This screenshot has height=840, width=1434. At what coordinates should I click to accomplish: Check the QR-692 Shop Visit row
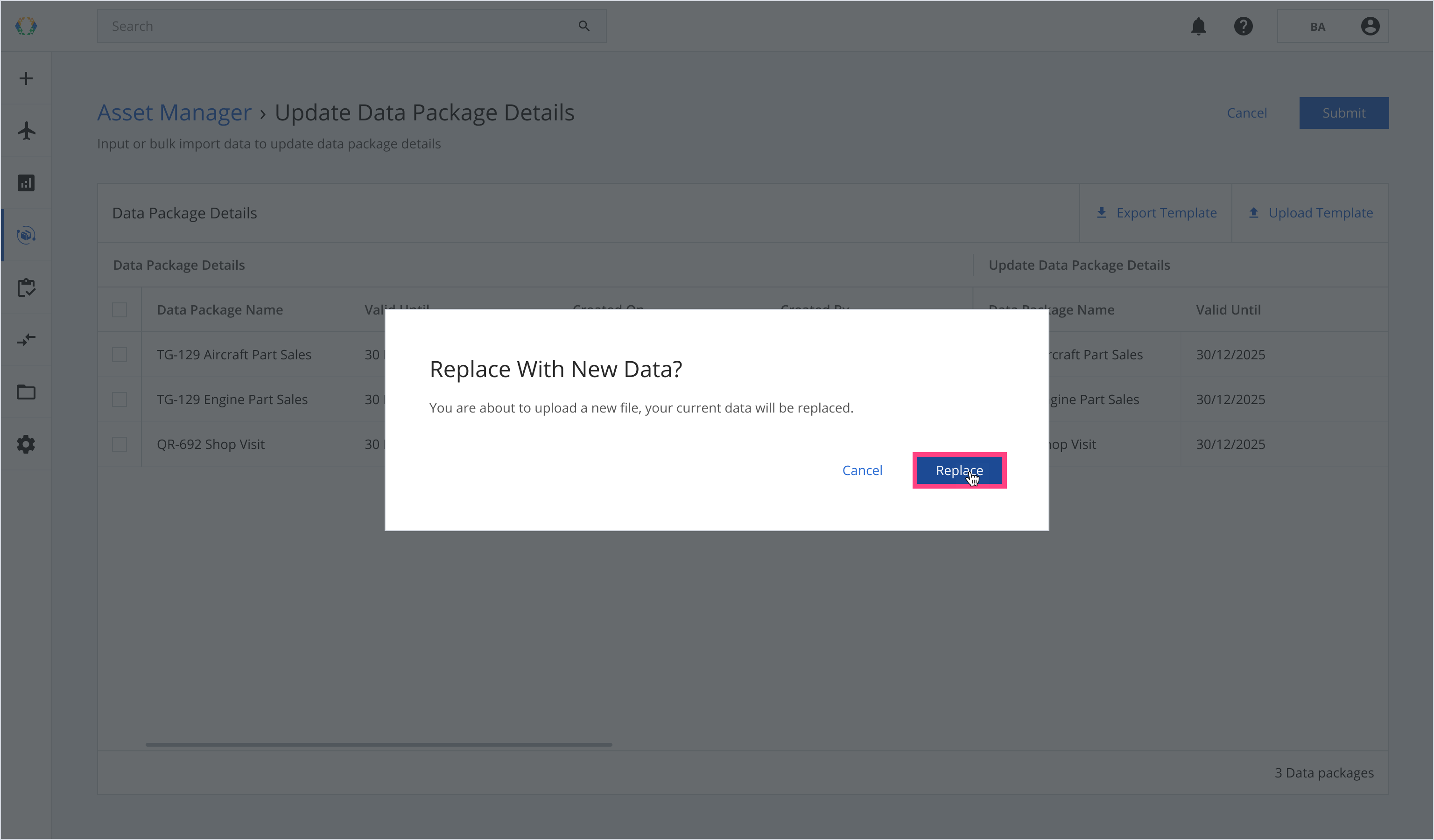pos(119,444)
